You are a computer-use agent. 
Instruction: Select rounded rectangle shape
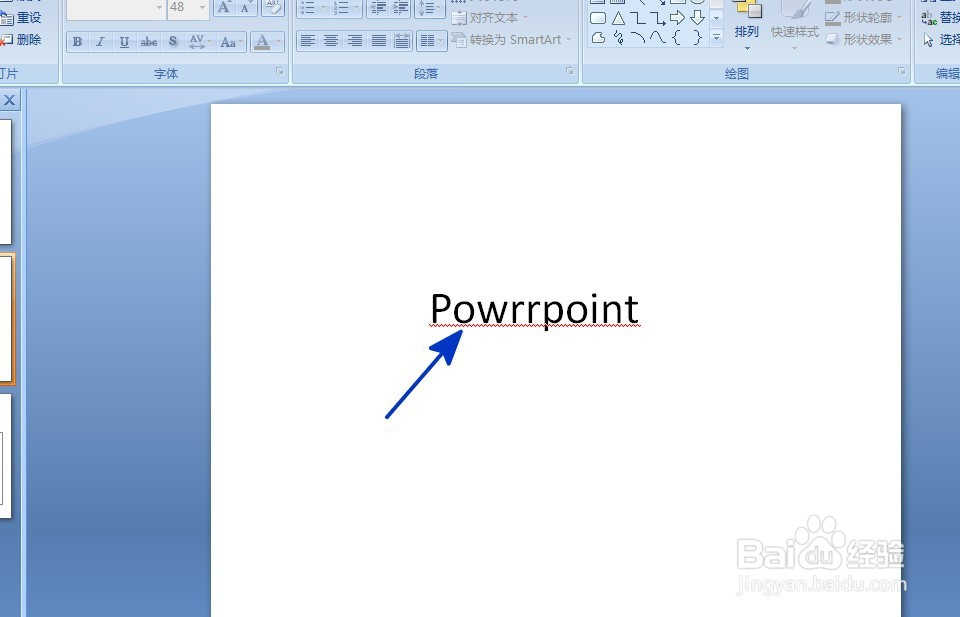click(598, 18)
